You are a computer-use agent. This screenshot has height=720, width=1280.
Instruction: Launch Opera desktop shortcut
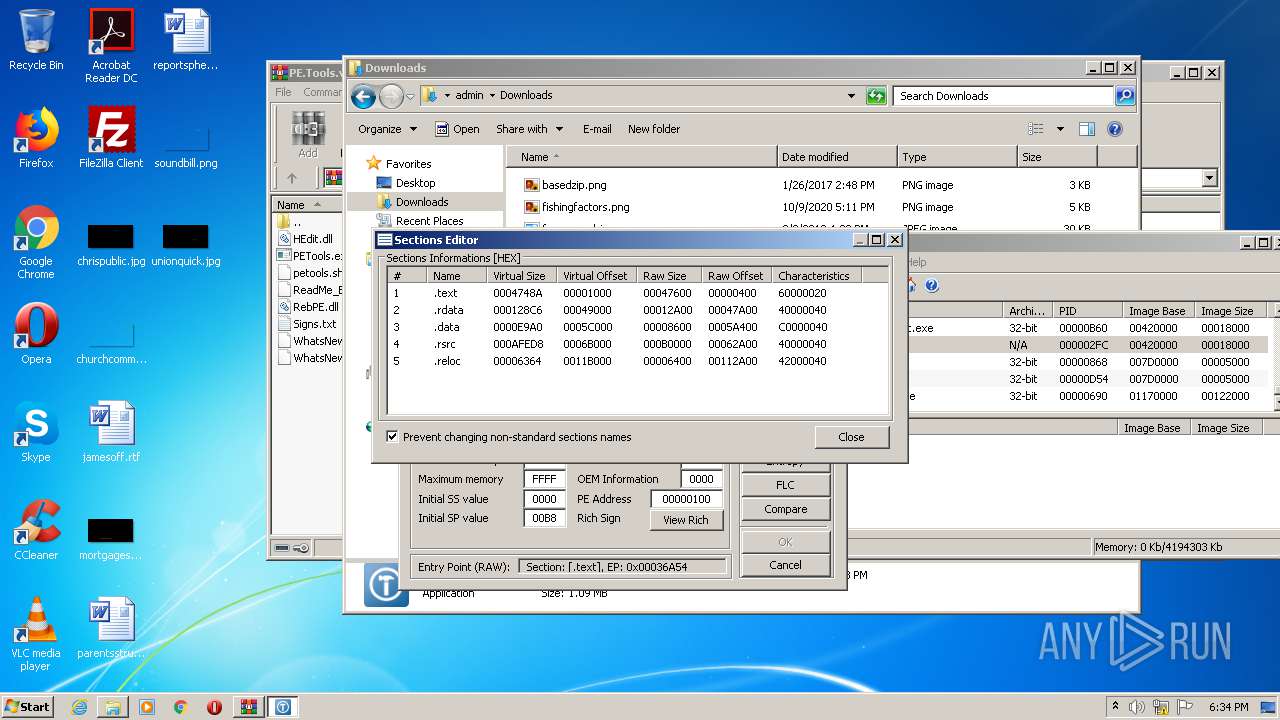click(36, 334)
